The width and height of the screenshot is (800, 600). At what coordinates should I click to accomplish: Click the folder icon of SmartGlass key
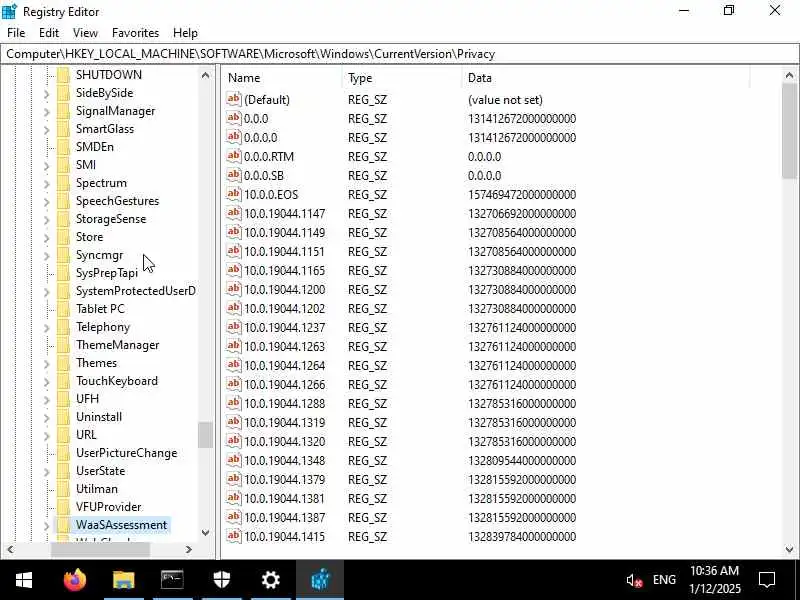click(63, 129)
